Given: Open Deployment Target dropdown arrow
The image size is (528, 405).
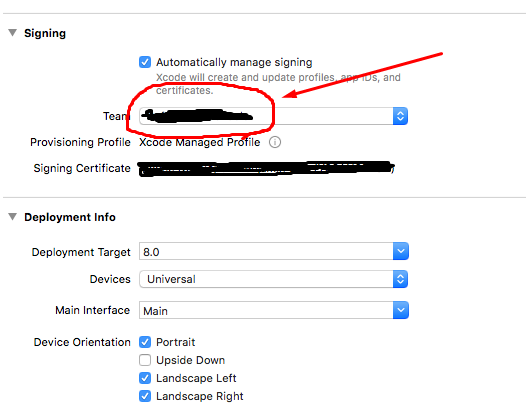Looking at the screenshot, I should 401,251.
